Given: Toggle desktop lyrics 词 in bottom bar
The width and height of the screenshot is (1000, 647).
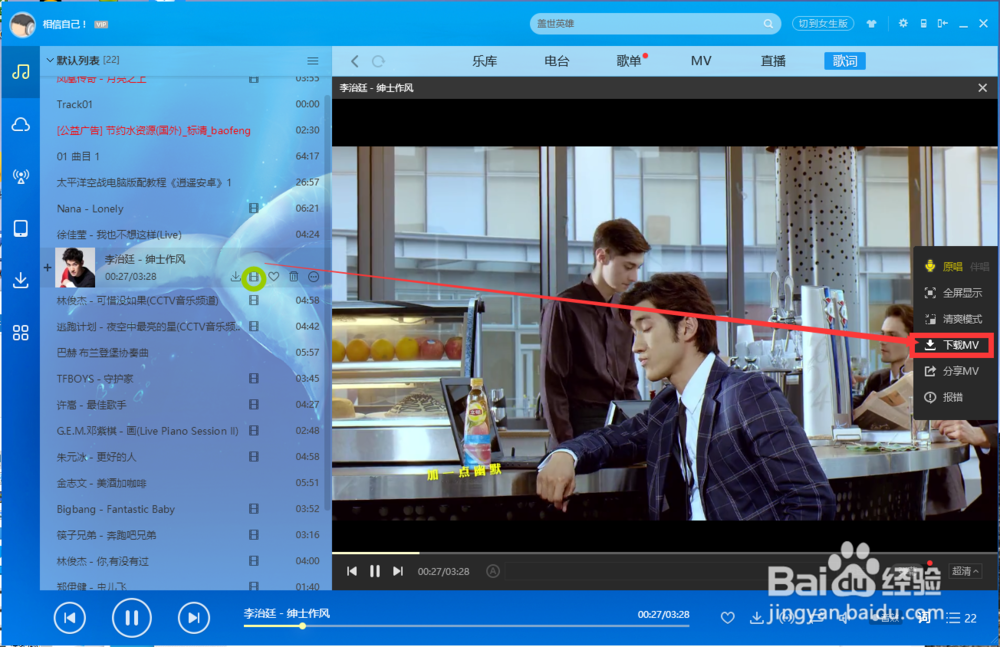Looking at the screenshot, I should pos(923,617).
